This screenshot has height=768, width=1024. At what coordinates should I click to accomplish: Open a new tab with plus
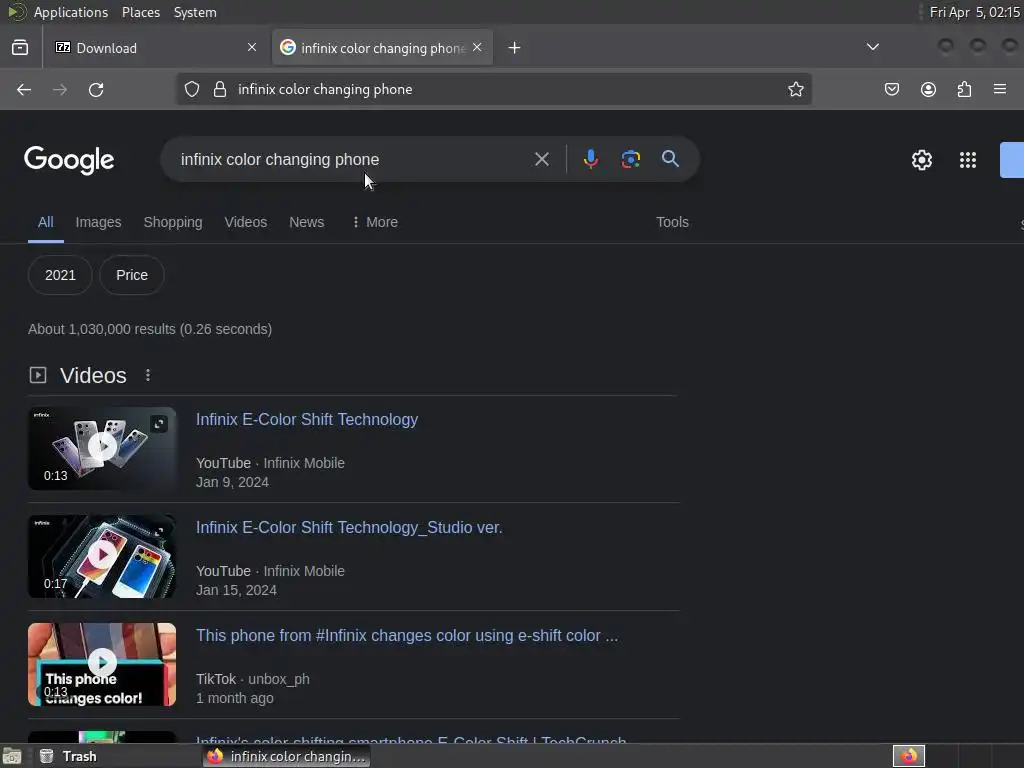tap(515, 48)
